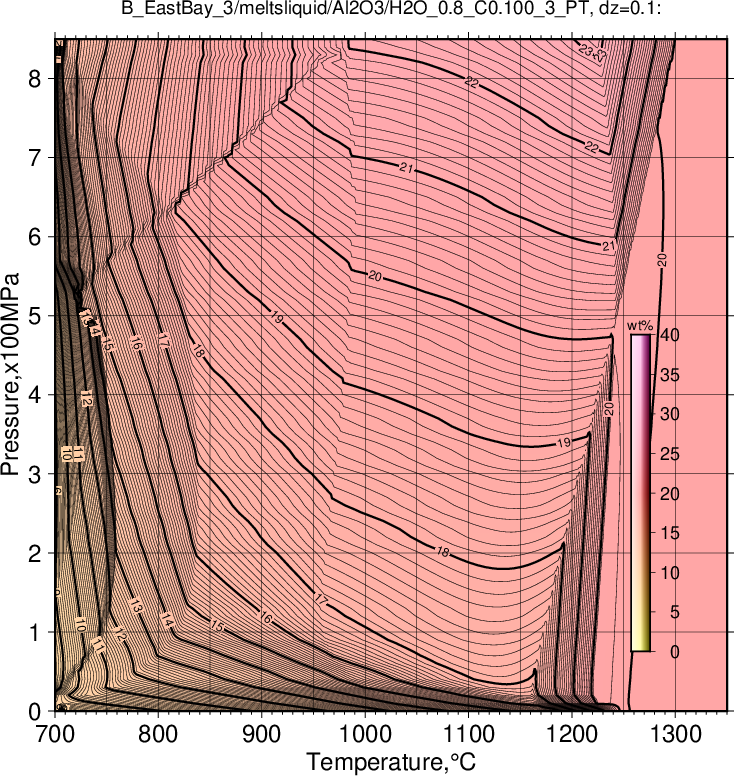This screenshot has height=776, width=734.
Task: Click the wt% label above the colorbar
Action: click(x=640, y=326)
